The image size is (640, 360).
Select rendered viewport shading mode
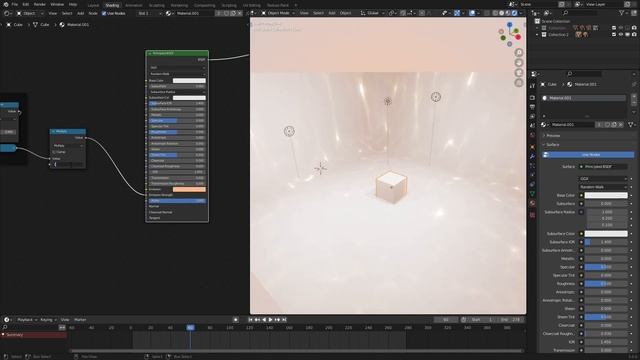pyautogui.click(x=515, y=13)
